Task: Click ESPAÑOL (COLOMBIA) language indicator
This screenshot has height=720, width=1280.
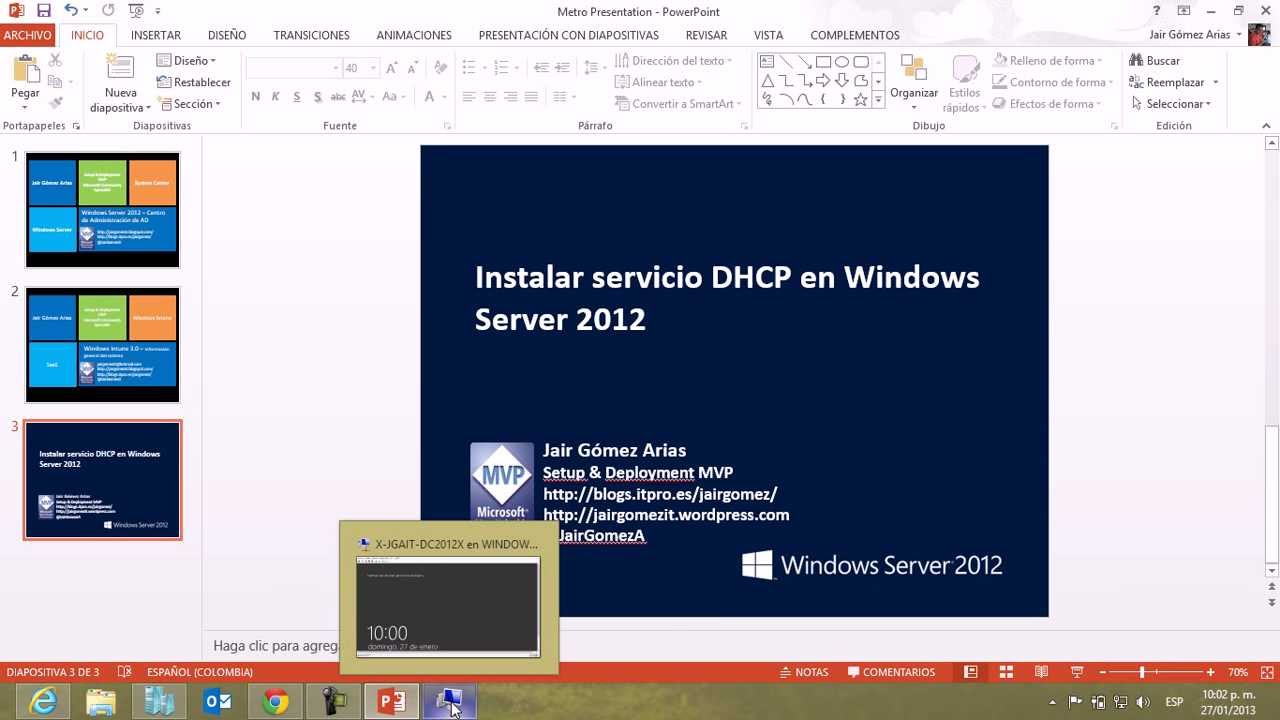Action: (200, 672)
